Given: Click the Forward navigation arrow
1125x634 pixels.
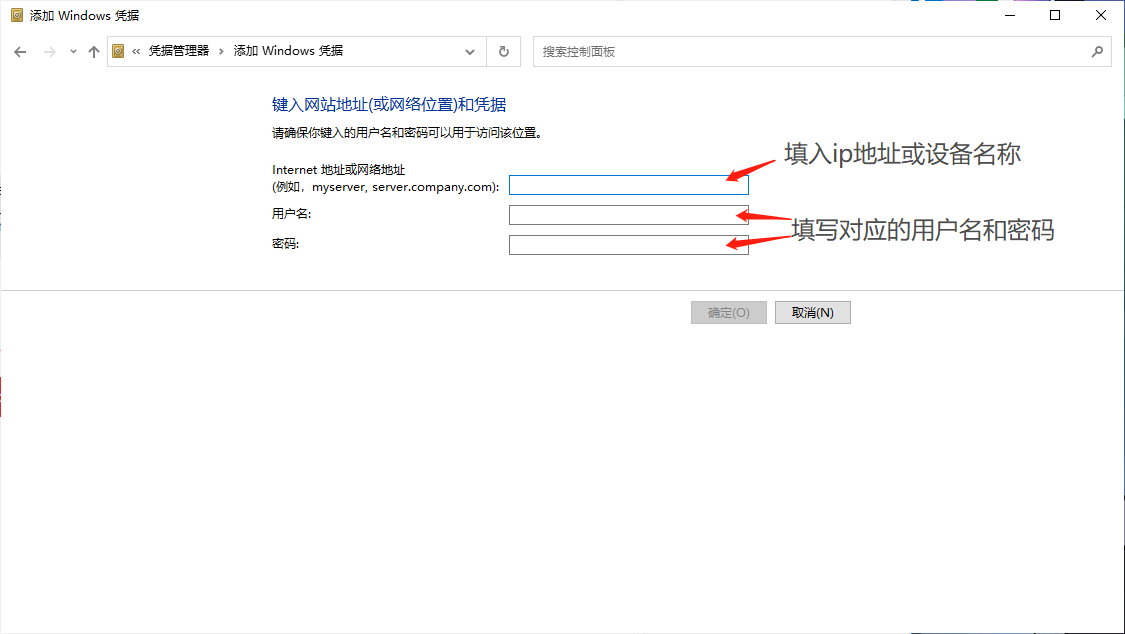Looking at the screenshot, I should point(49,52).
